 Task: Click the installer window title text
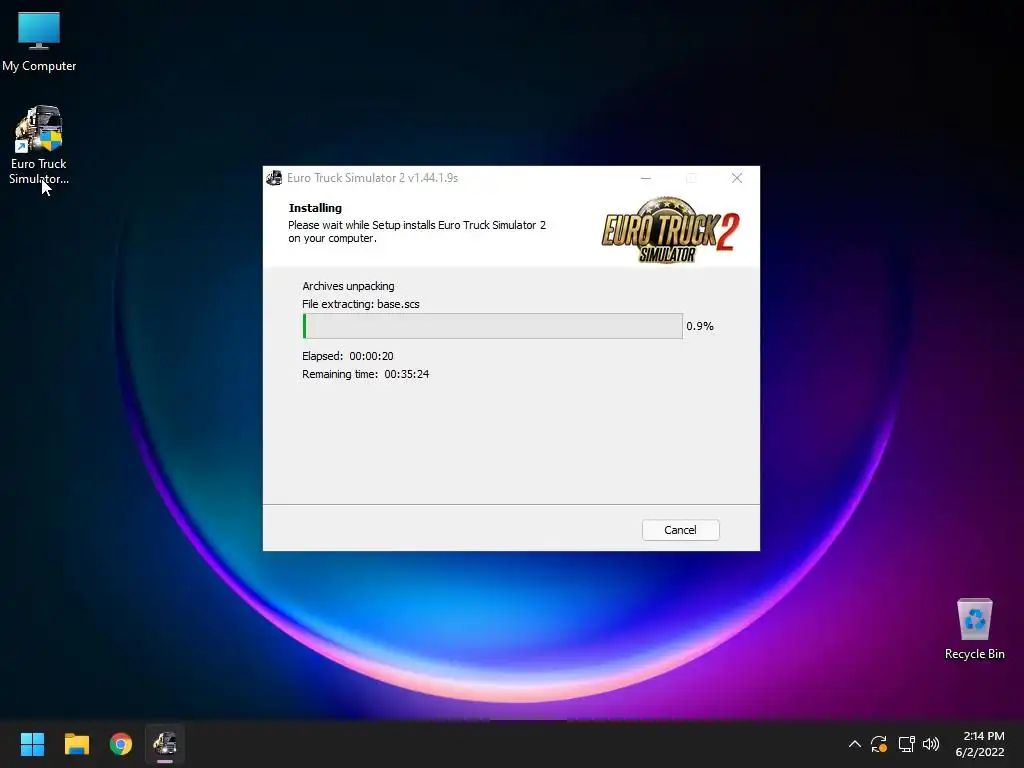tap(372, 178)
